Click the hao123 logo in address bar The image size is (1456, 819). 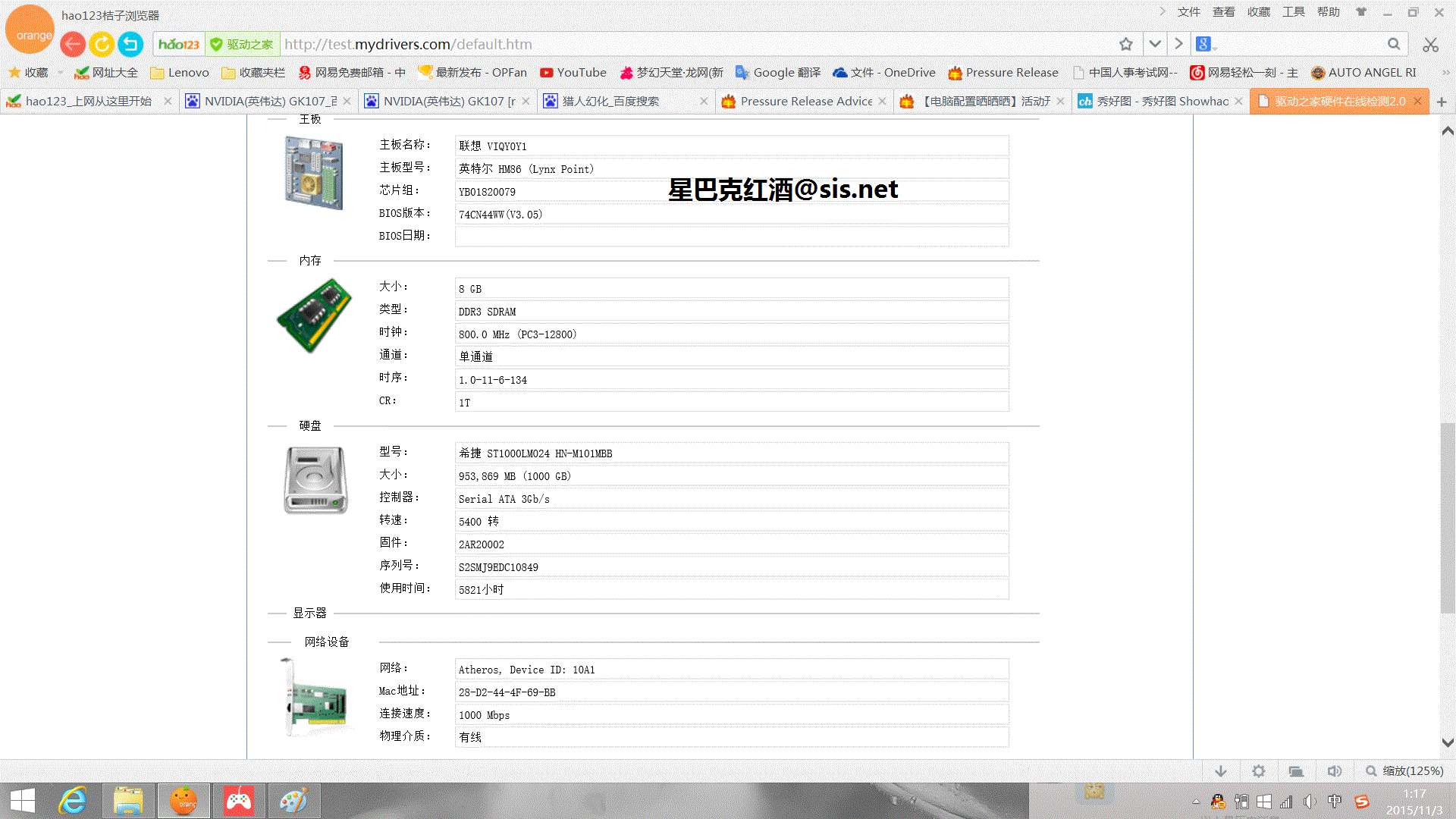pyautogui.click(x=179, y=45)
